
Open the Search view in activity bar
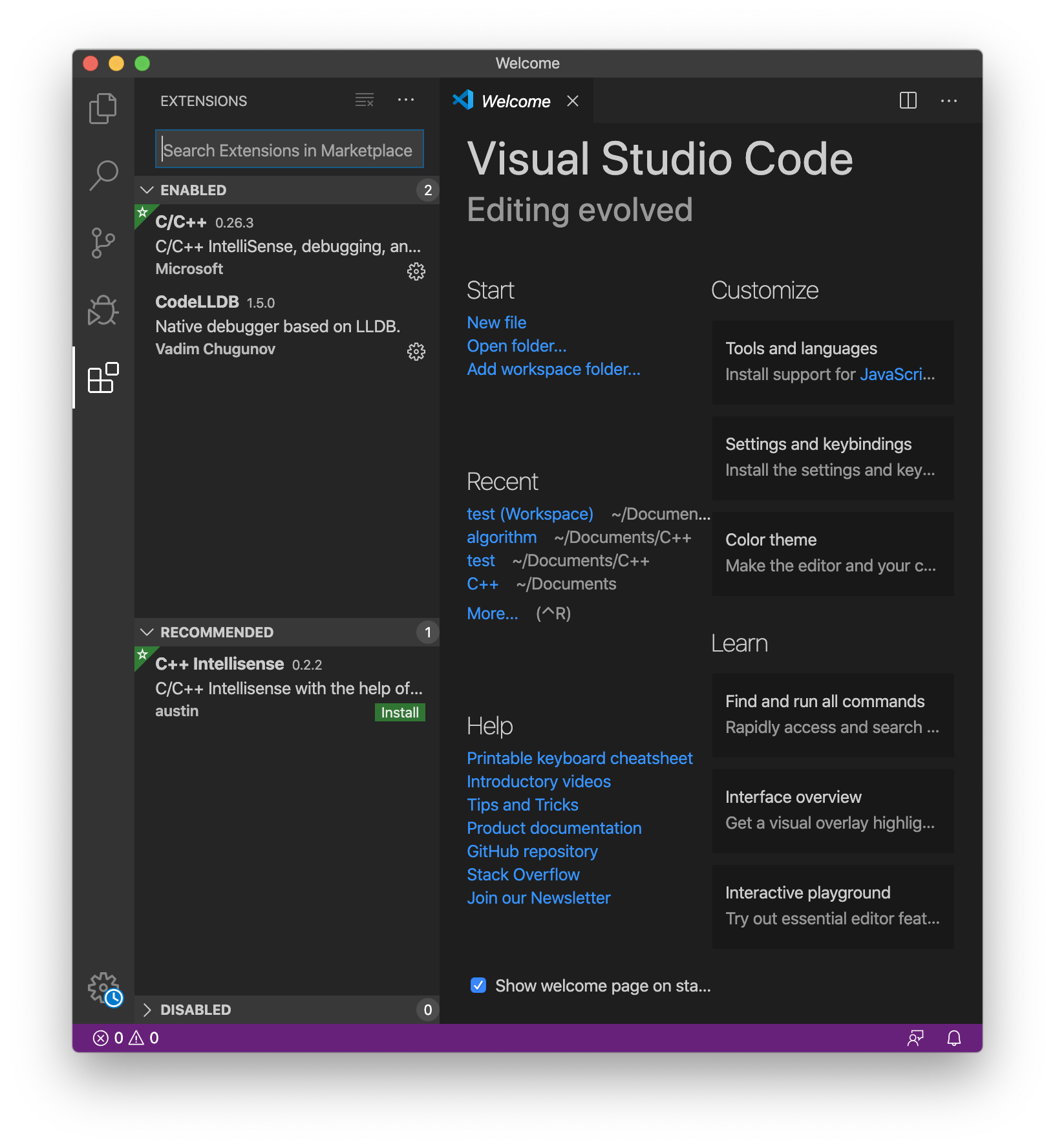point(103,175)
